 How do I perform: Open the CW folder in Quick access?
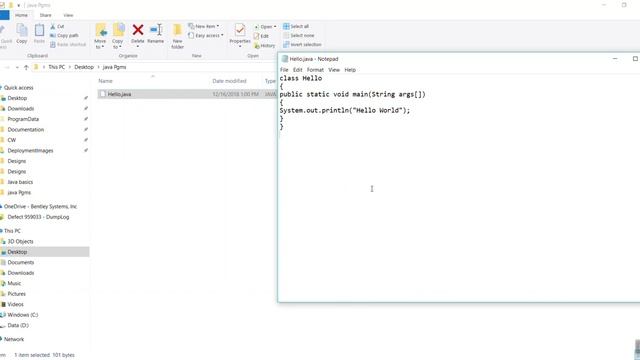12,140
